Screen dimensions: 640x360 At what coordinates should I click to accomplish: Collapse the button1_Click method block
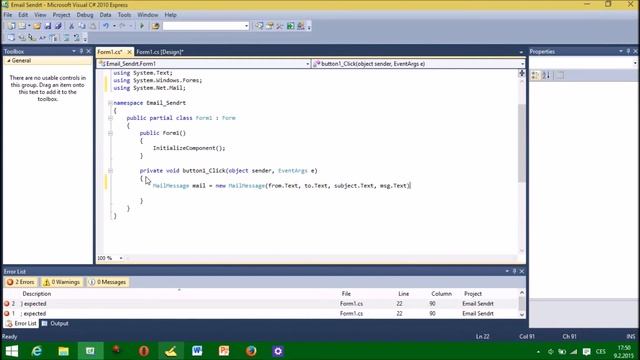(x=110, y=171)
